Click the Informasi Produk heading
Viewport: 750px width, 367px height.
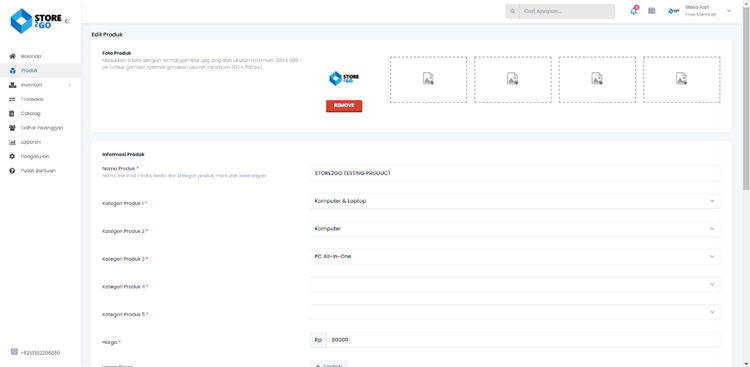123,155
